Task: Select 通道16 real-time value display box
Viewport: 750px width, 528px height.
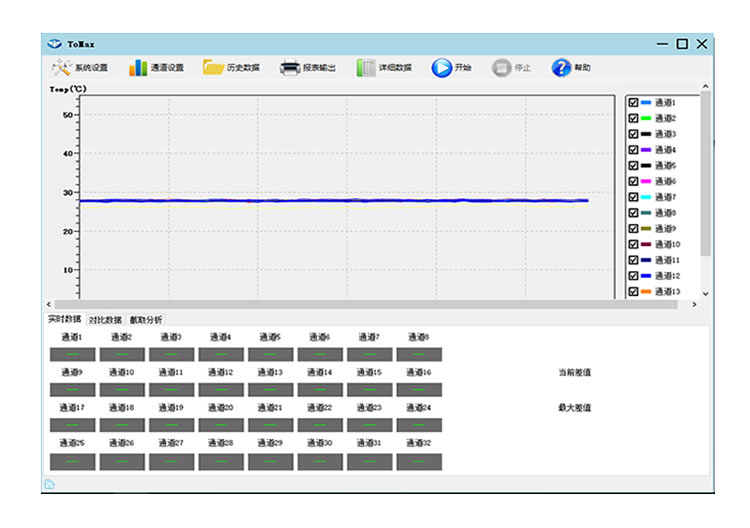Action: tap(419, 390)
